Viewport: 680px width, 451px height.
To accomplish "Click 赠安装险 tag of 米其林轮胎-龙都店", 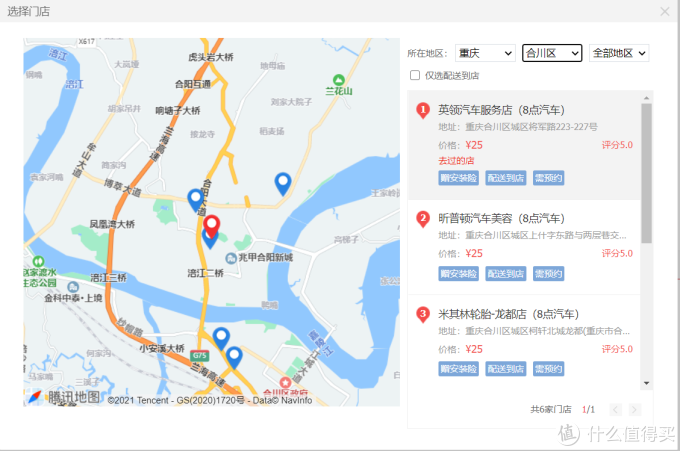I will tap(458, 369).
